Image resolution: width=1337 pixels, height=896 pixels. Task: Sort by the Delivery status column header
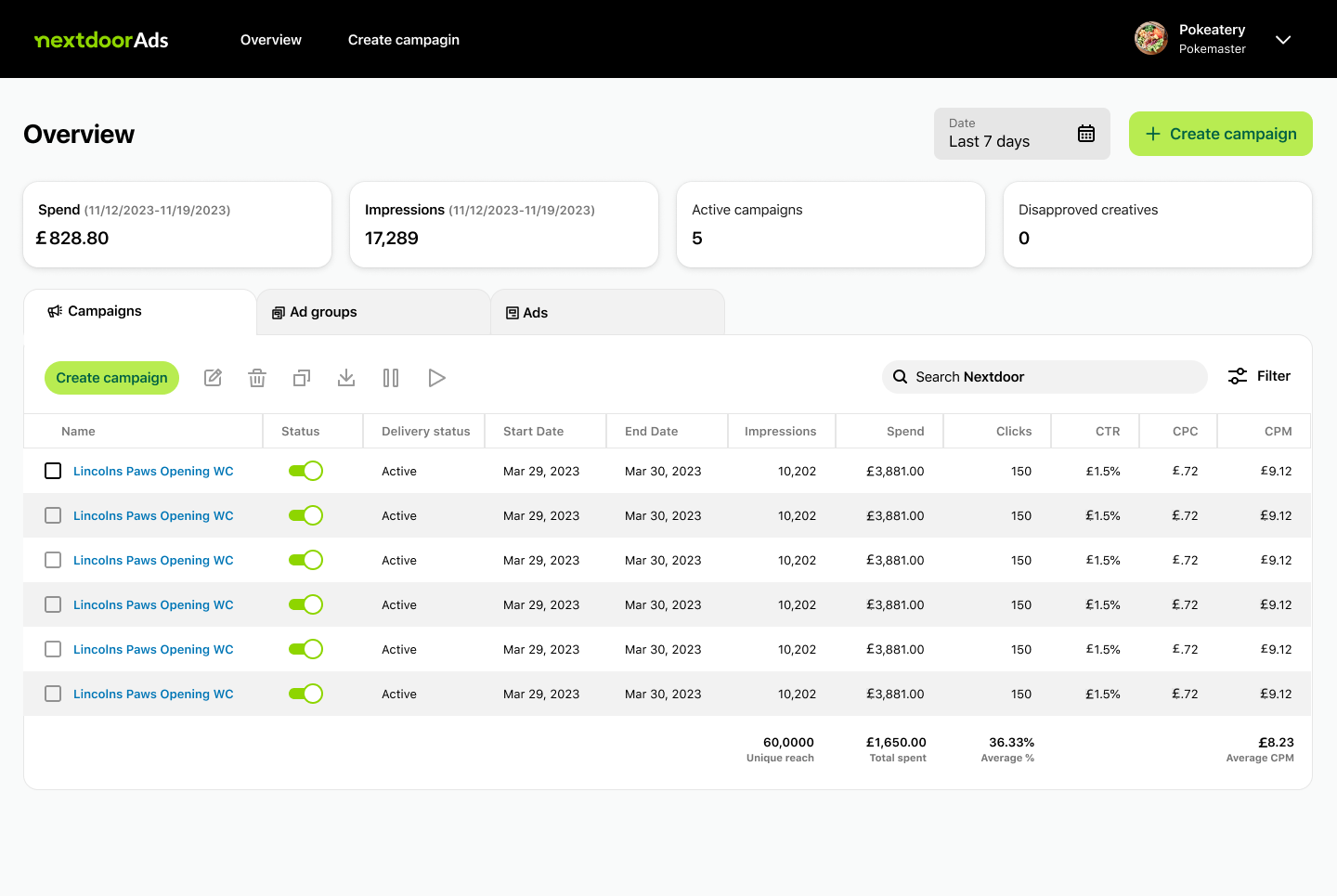[x=425, y=431]
